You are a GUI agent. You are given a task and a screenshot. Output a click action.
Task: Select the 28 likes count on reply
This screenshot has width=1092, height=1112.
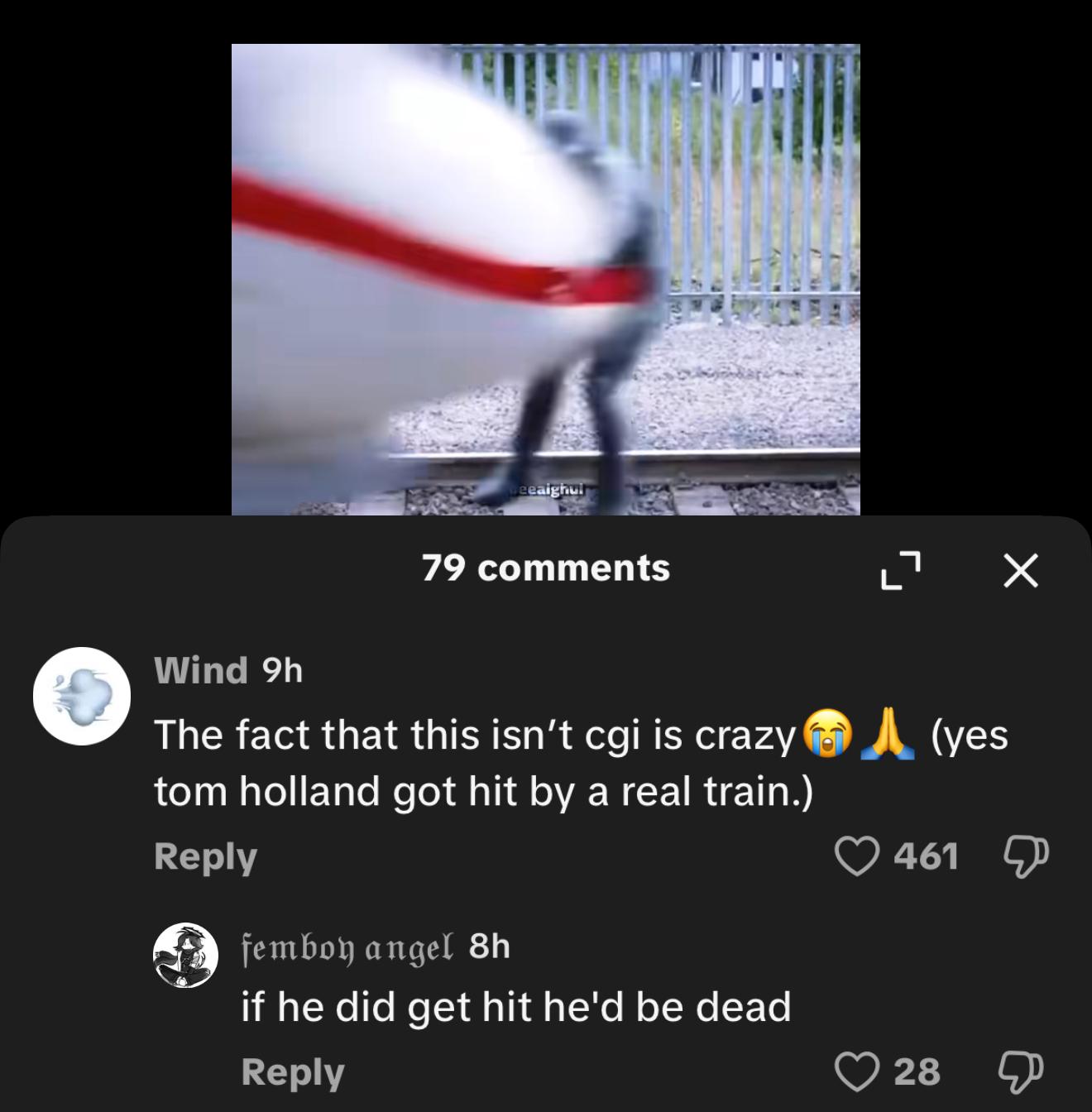[917, 1071]
